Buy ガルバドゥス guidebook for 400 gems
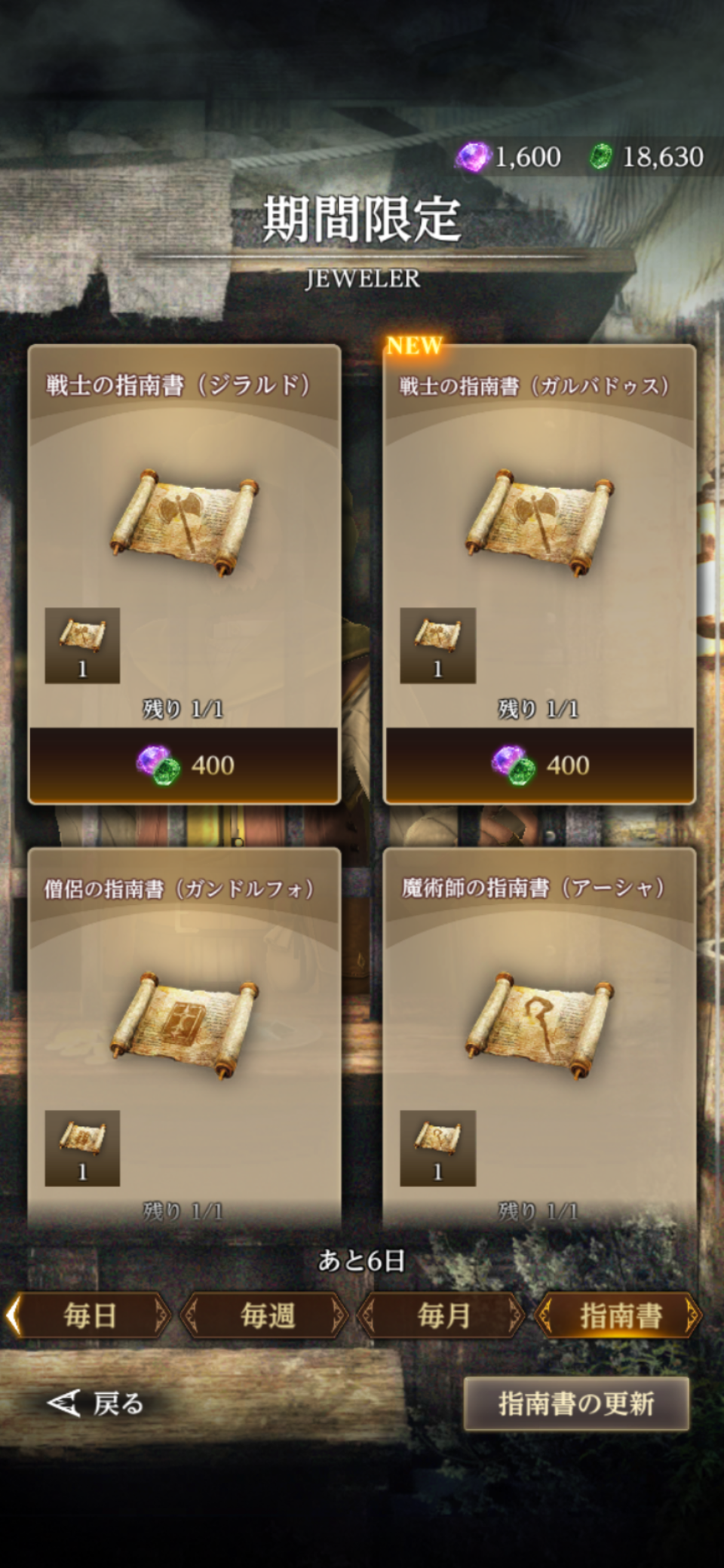Image resolution: width=724 pixels, height=1568 pixels. pyautogui.click(x=539, y=765)
